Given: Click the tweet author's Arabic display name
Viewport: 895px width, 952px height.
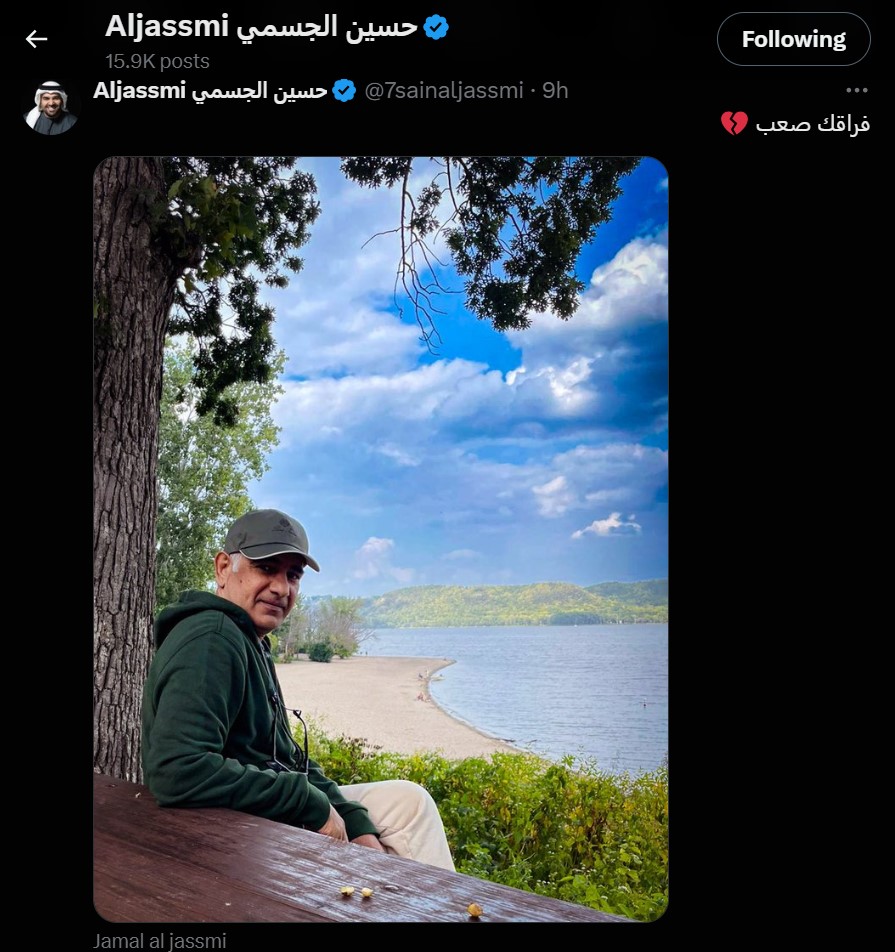Looking at the screenshot, I should coord(260,92).
